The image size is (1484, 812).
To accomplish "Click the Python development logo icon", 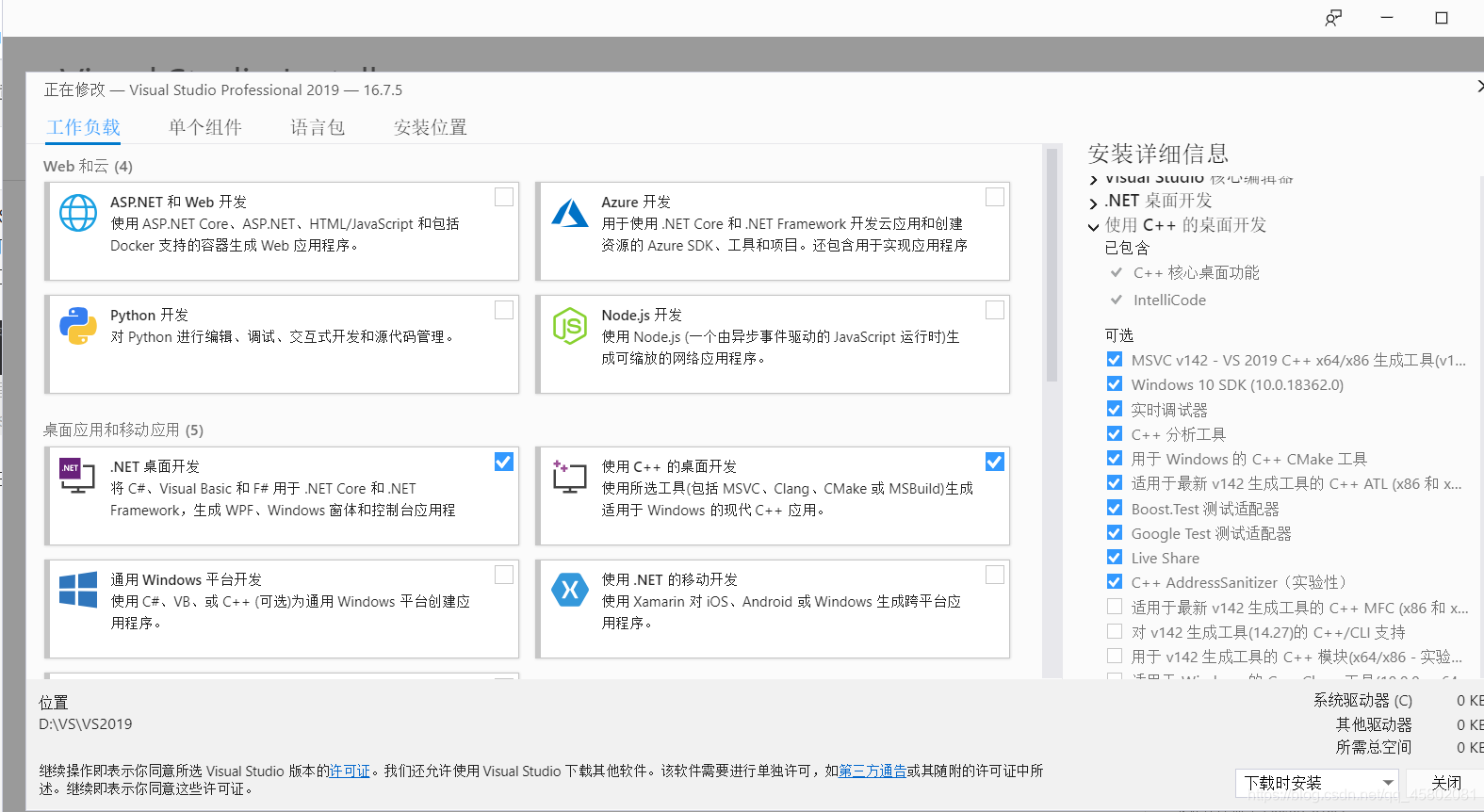I will pyautogui.click(x=78, y=326).
